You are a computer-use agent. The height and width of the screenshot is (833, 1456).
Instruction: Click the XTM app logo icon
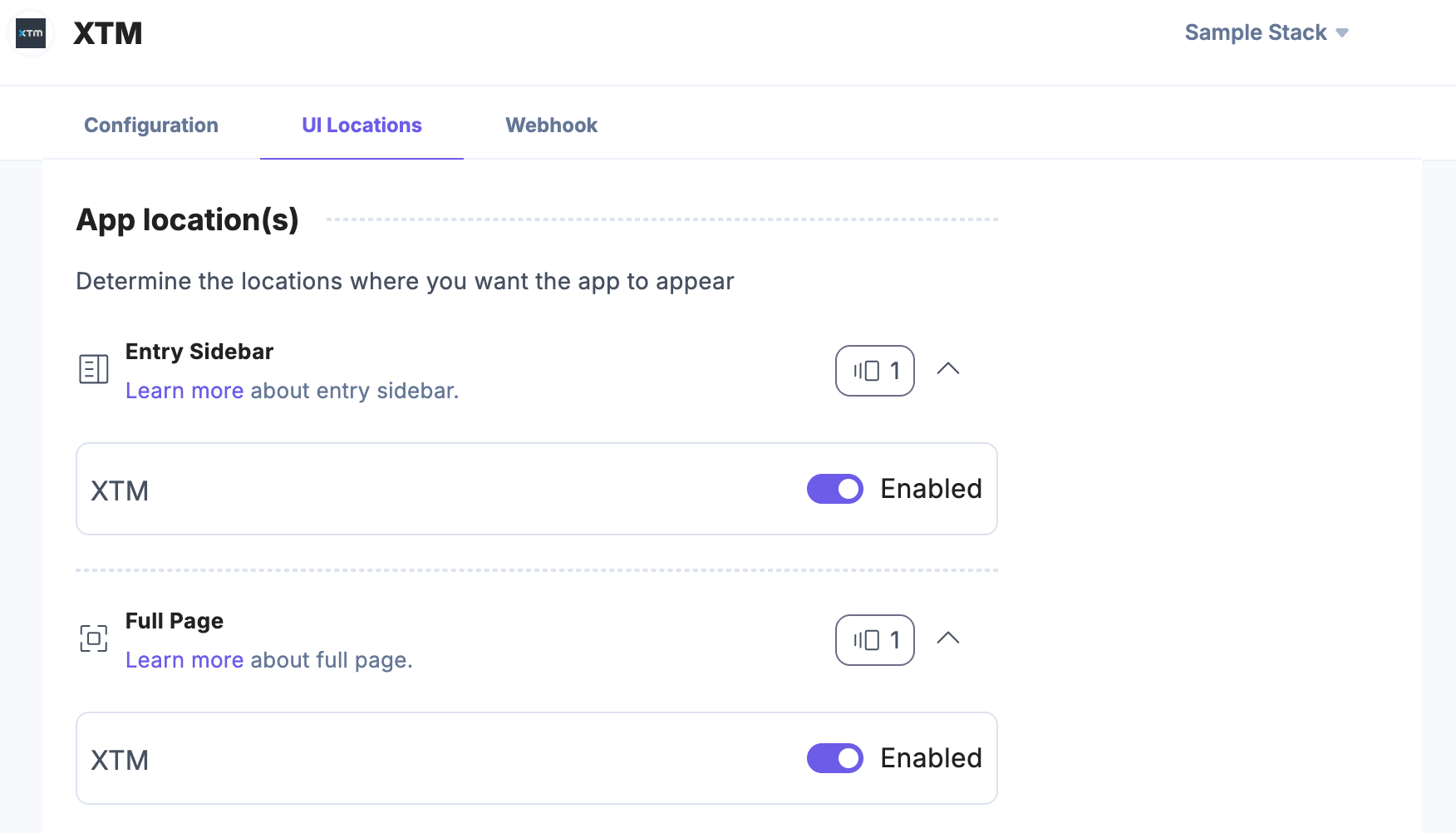[31, 33]
